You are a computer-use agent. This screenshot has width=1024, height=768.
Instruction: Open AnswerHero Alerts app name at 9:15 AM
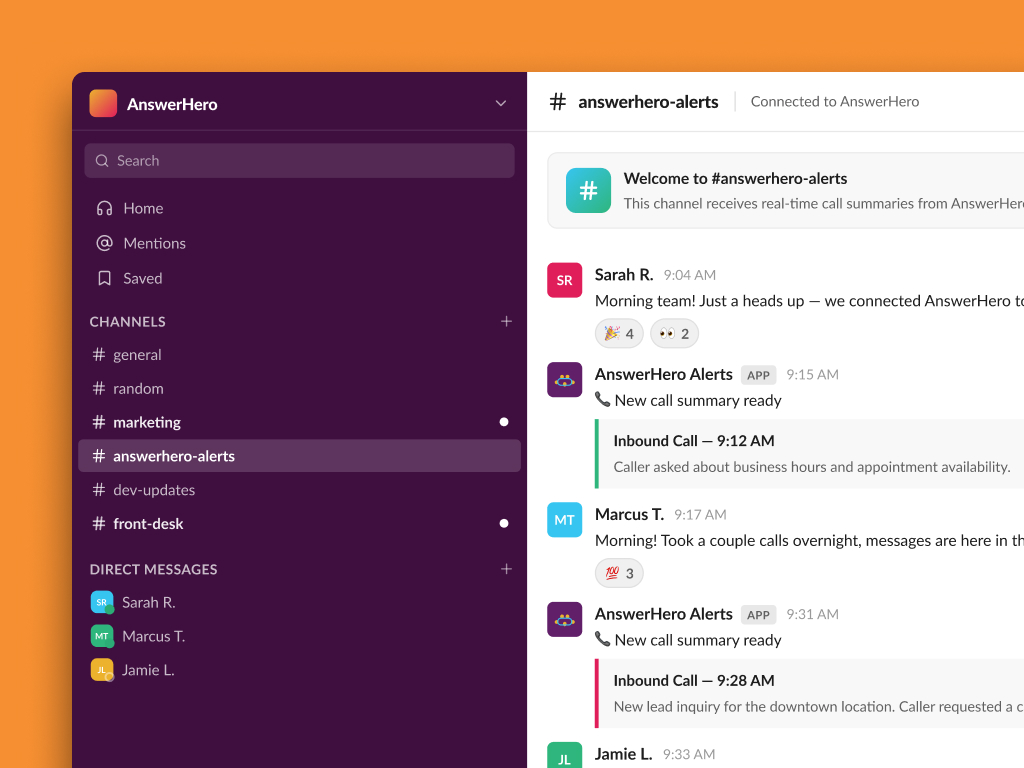pyautogui.click(x=664, y=374)
